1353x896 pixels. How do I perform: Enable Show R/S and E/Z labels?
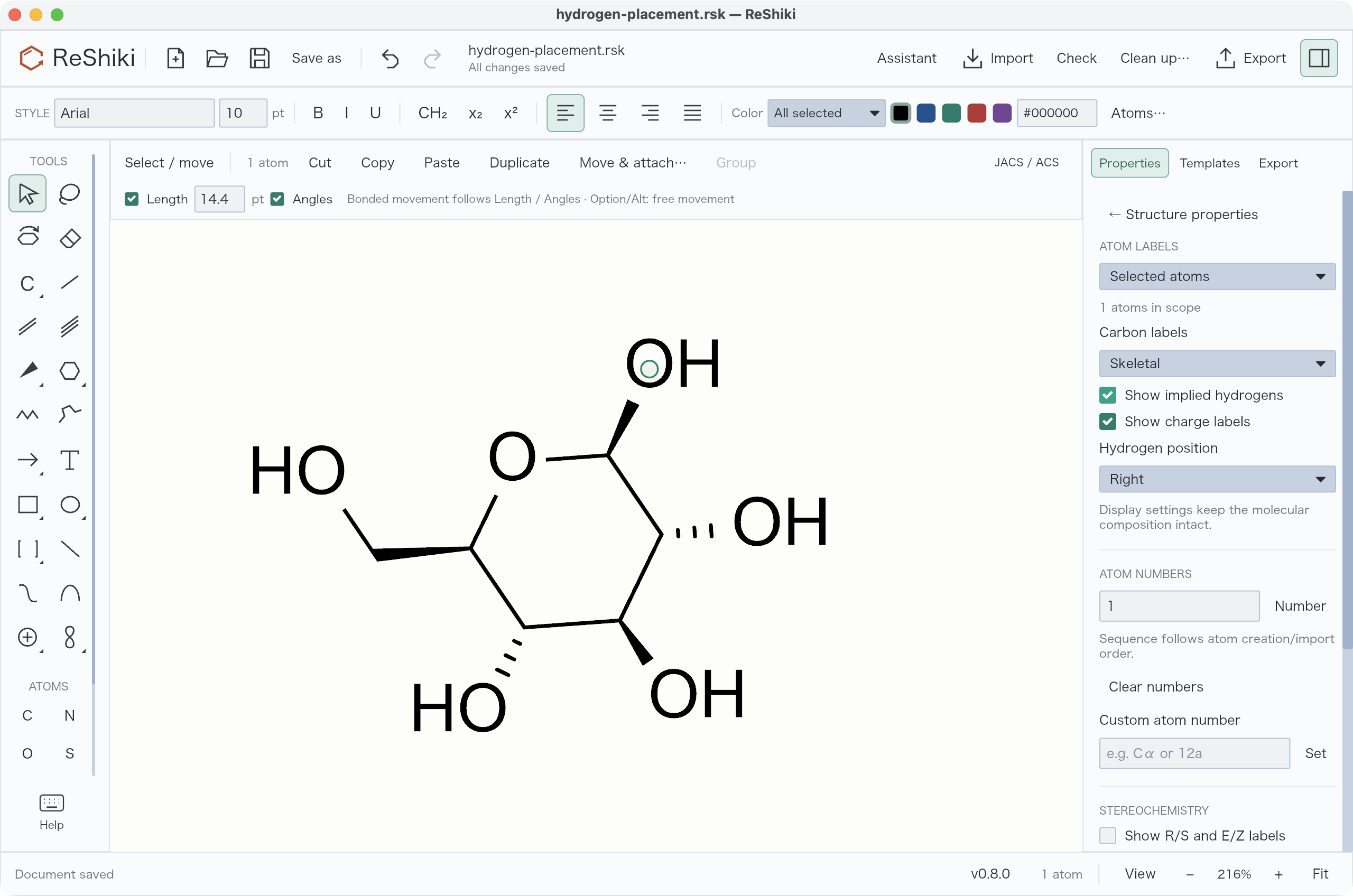pyautogui.click(x=1107, y=835)
